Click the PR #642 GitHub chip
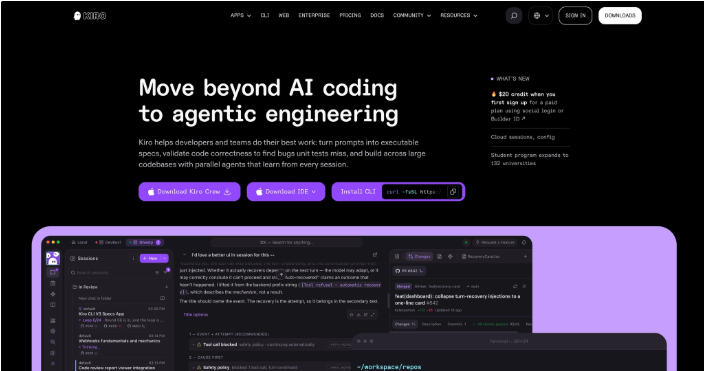704x371 pixels. tap(409, 271)
